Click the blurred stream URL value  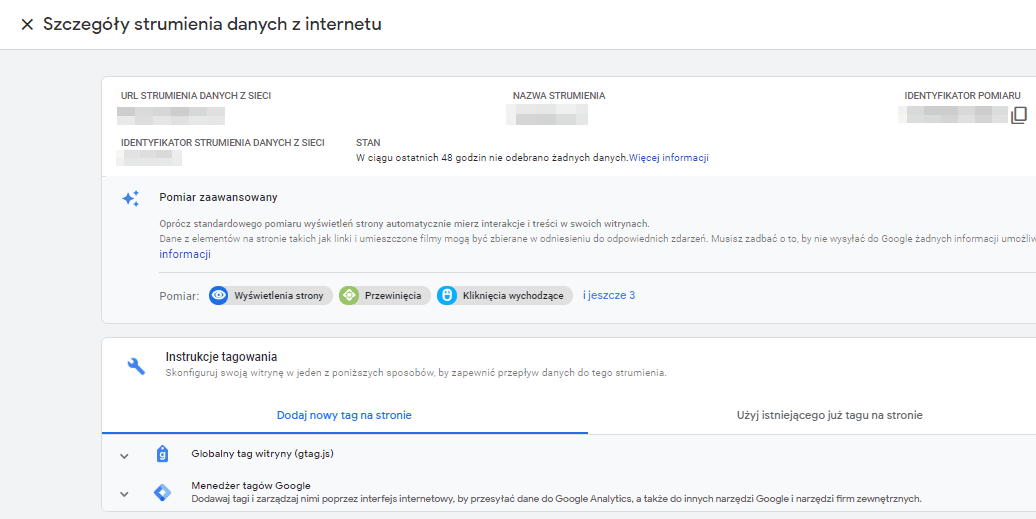tap(171, 115)
